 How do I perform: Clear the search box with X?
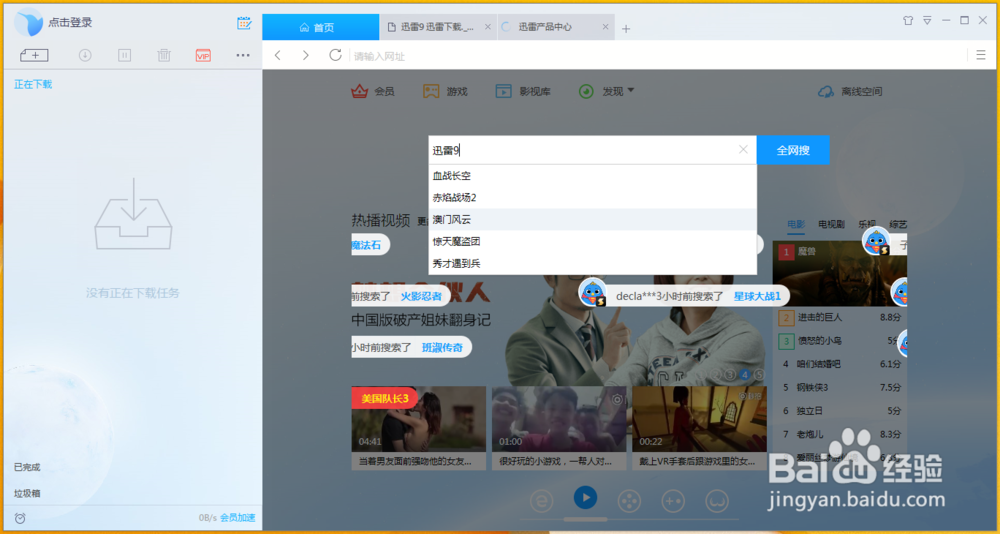click(x=743, y=149)
